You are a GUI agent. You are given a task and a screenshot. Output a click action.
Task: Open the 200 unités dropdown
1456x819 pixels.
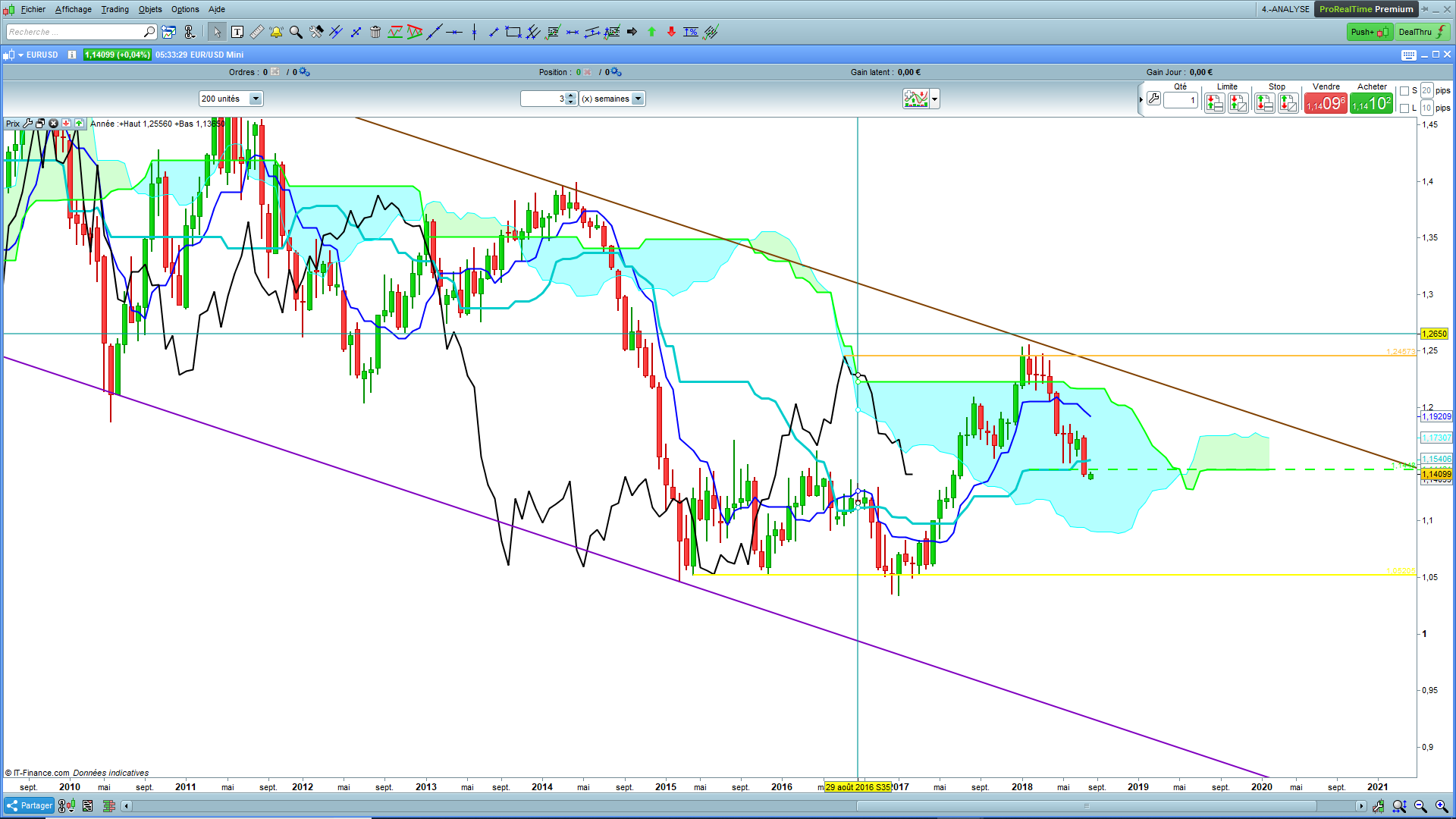pyautogui.click(x=256, y=99)
